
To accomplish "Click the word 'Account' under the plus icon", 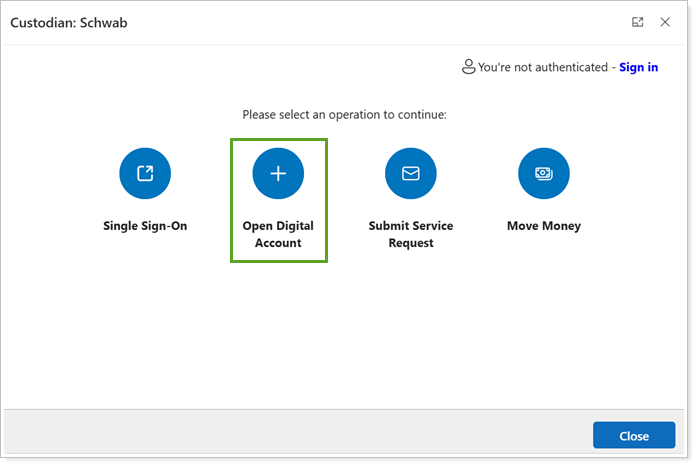I will click(x=278, y=243).
